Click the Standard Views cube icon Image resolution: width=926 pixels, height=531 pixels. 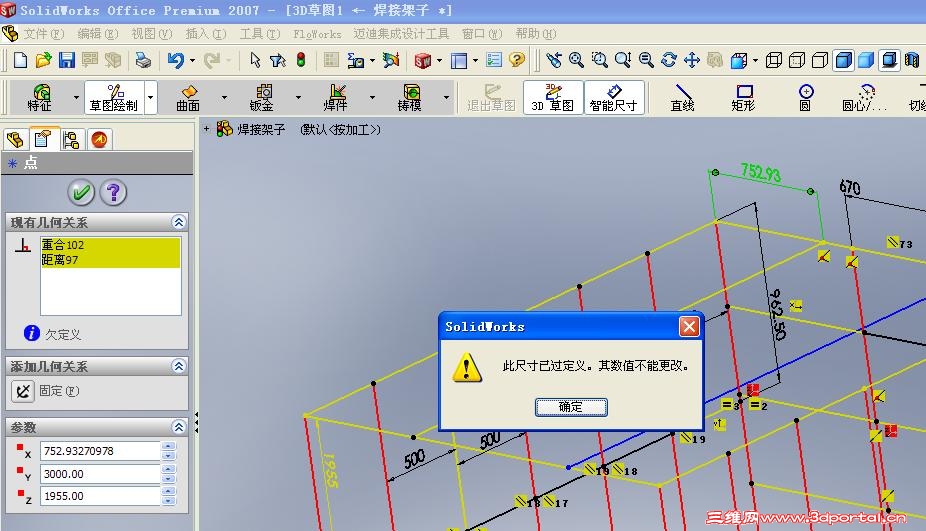click(739, 60)
